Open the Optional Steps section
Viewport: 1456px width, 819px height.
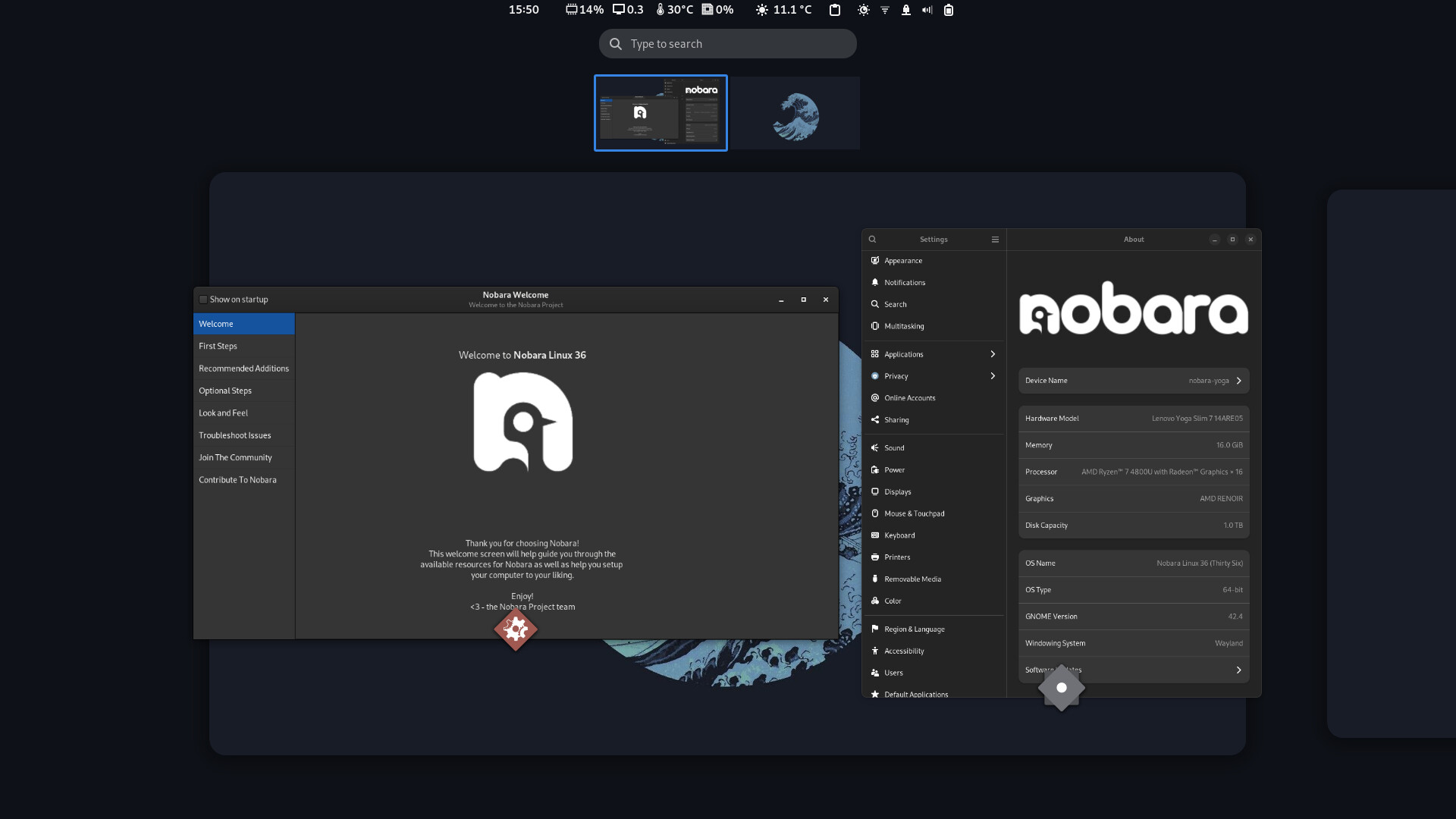(x=244, y=391)
